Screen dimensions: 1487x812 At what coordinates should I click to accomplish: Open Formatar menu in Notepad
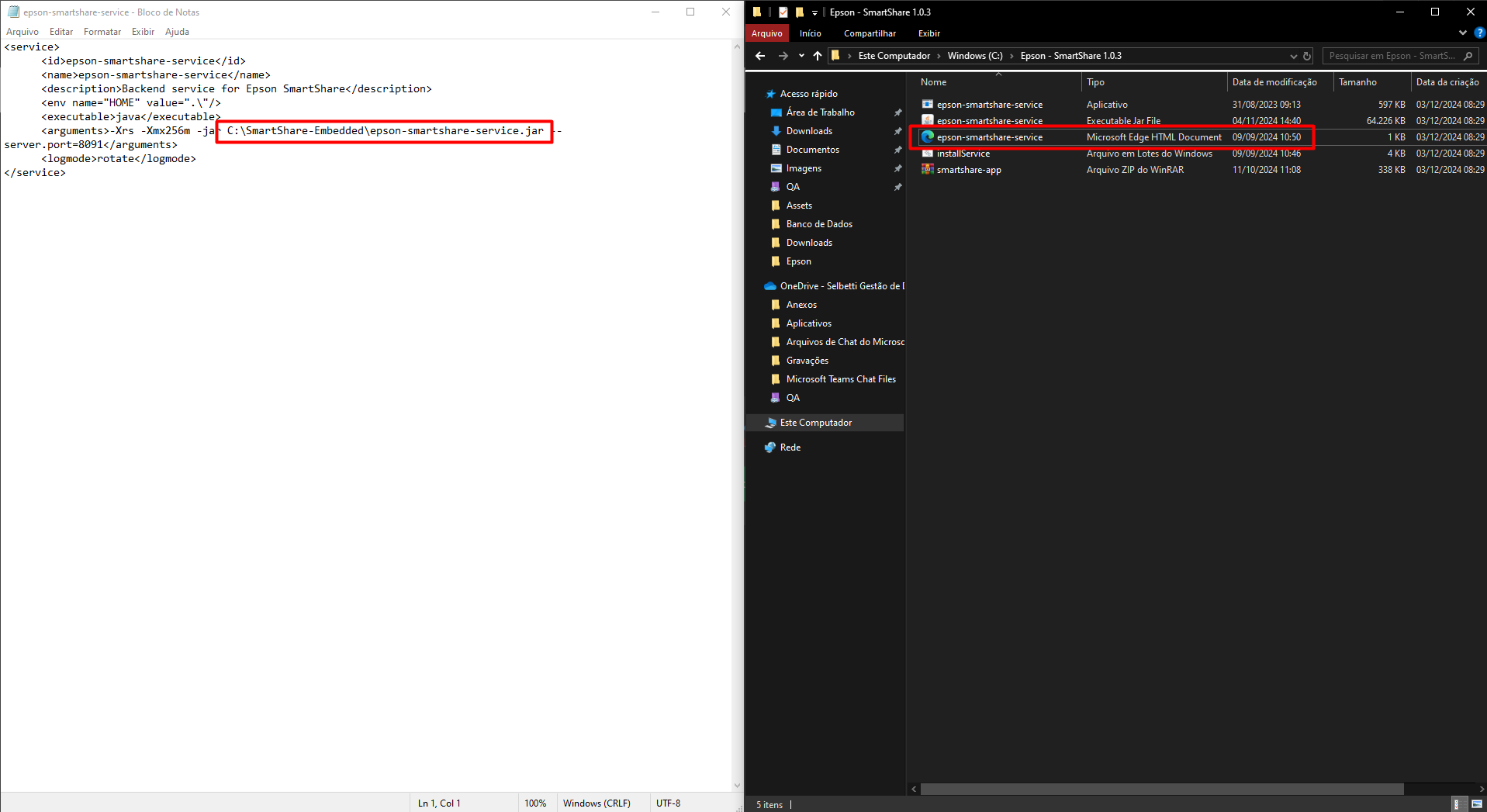pos(102,32)
